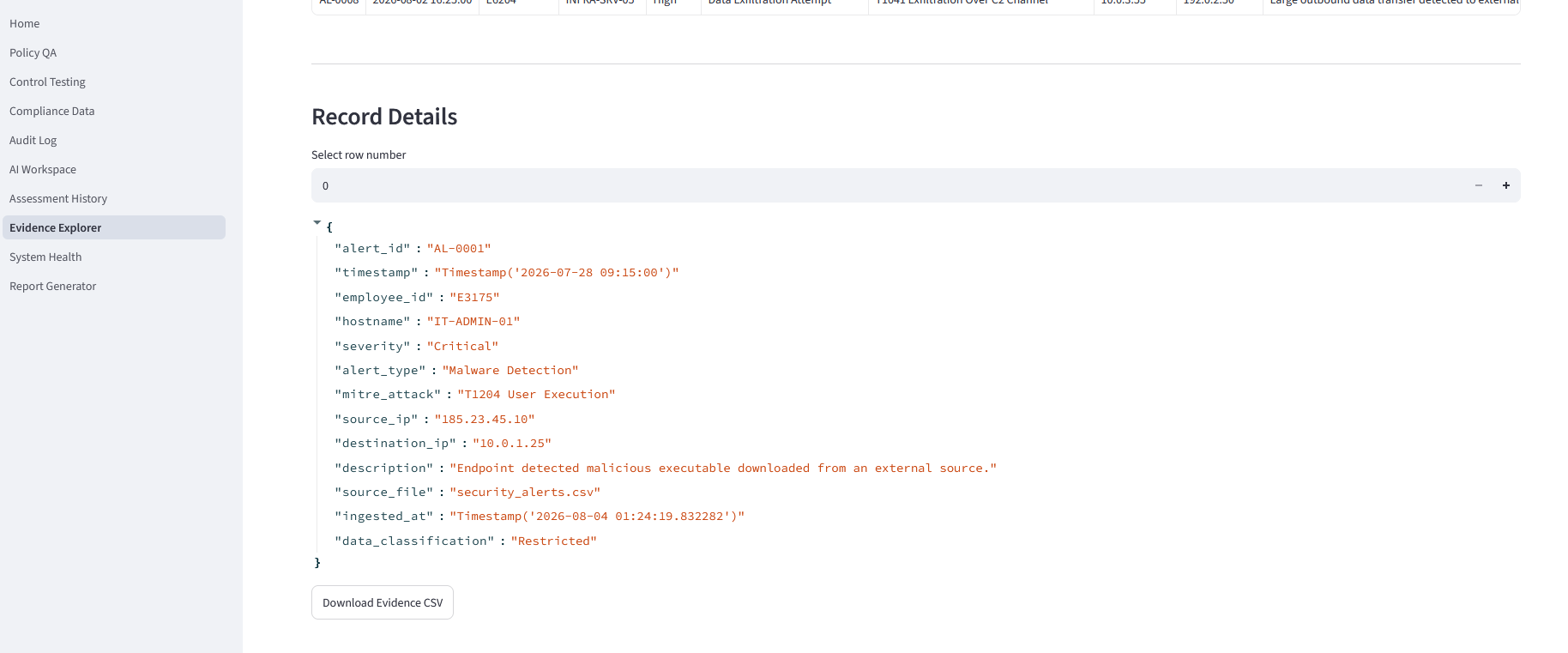The height and width of the screenshot is (653, 1568).
Task: Focus the Select row number input
Action: point(889,185)
